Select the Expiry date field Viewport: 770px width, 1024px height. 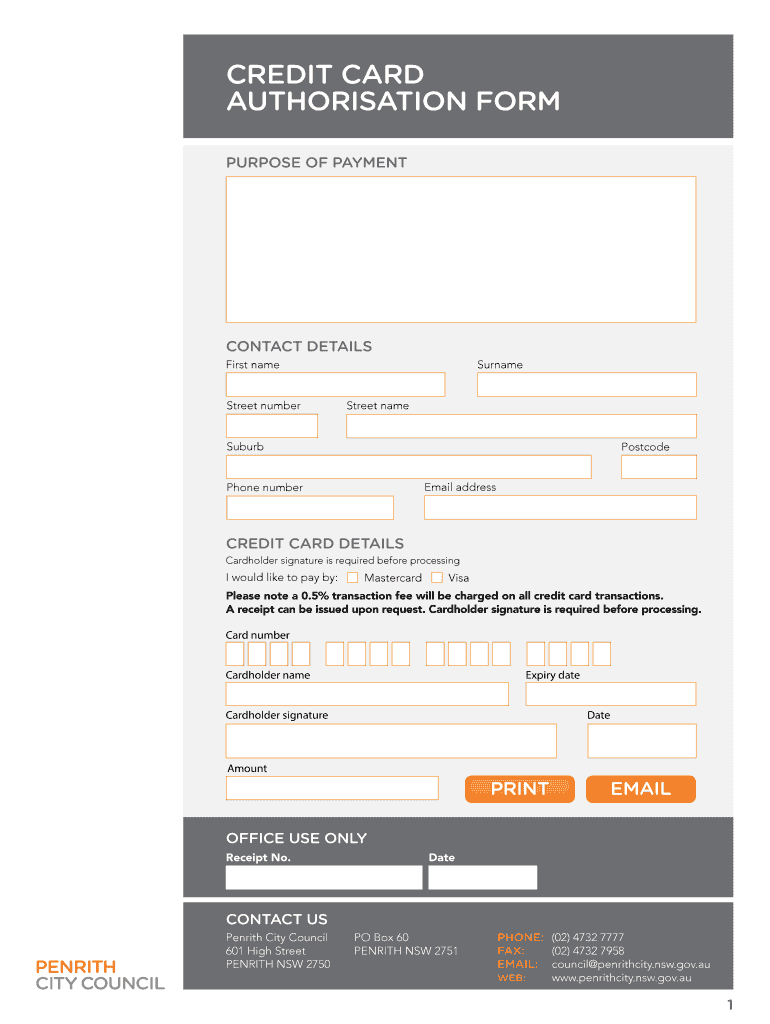coord(610,694)
